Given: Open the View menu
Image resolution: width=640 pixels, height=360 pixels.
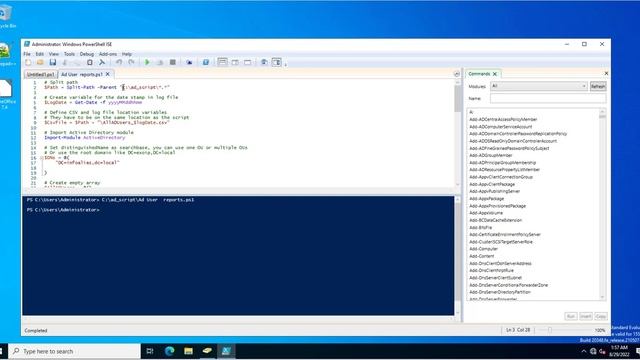Looking at the screenshot, I should click(54, 54).
